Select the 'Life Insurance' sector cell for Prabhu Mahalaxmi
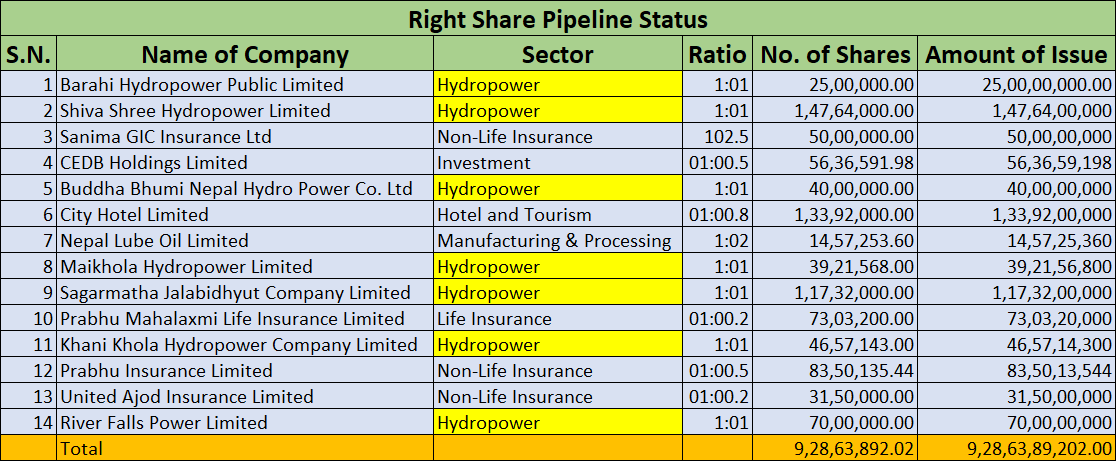The height and width of the screenshot is (462, 1117). point(558,318)
